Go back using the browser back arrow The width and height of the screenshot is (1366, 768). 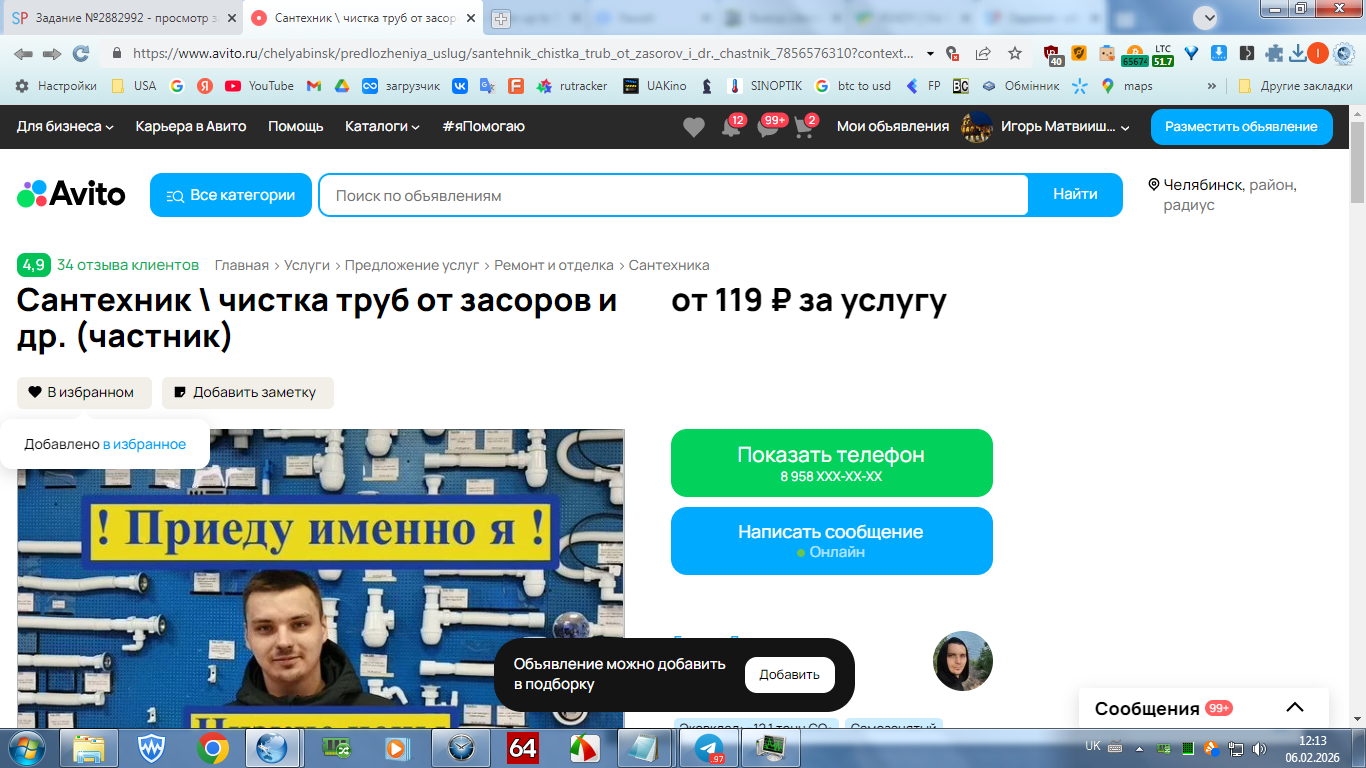[23, 54]
